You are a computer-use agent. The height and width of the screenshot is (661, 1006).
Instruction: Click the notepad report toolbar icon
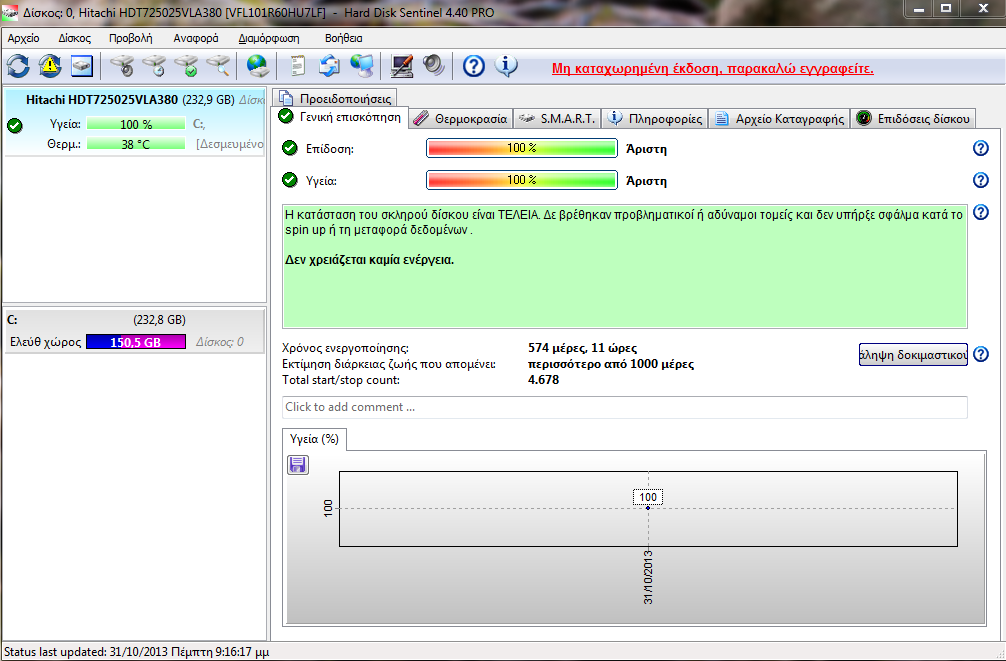pos(298,65)
